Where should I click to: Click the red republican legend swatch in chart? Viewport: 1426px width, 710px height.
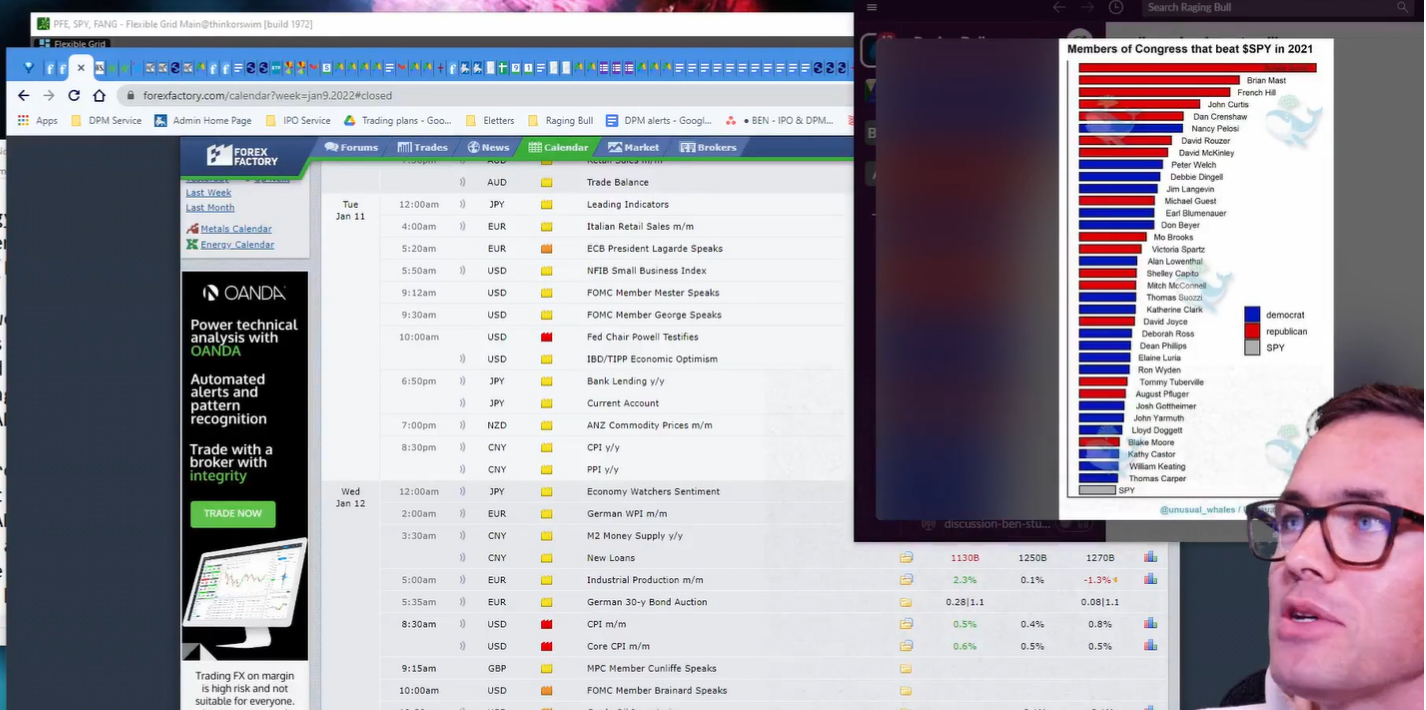tap(1252, 331)
